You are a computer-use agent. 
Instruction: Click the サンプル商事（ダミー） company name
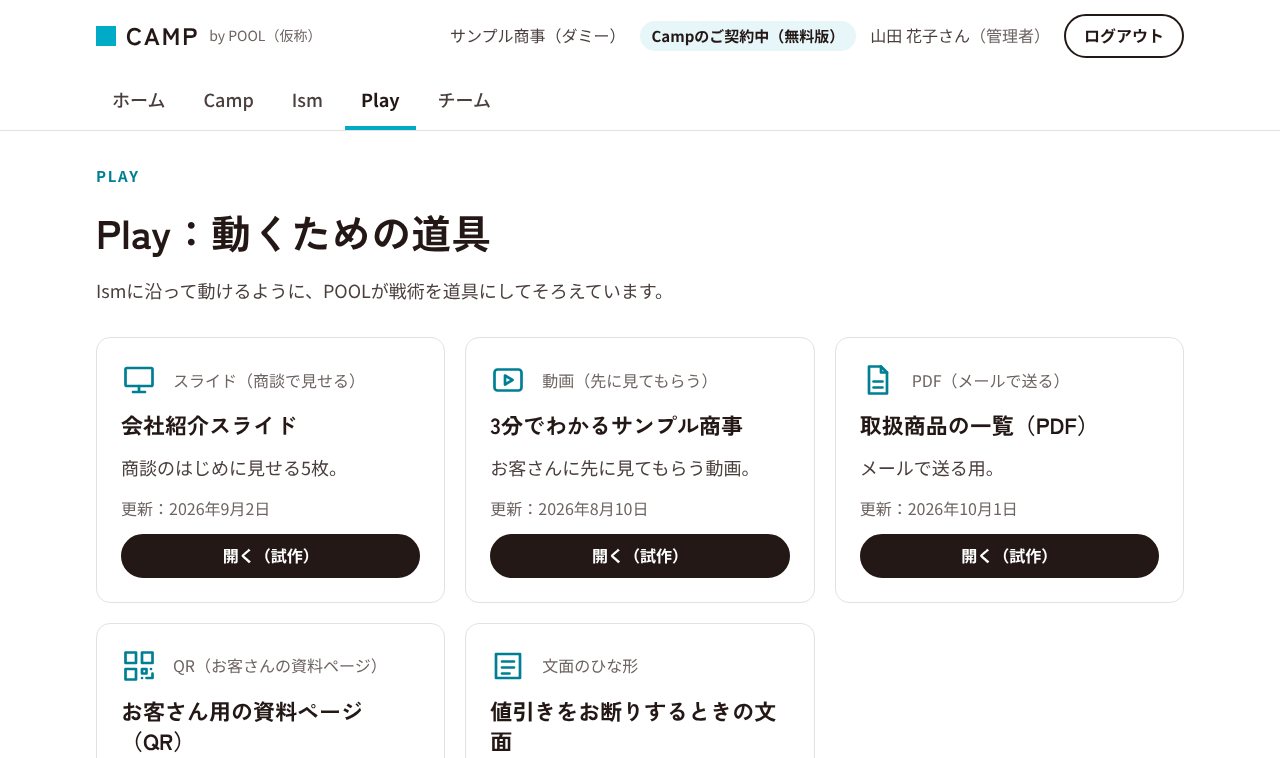pyautogui.click(x=538, y=36)
